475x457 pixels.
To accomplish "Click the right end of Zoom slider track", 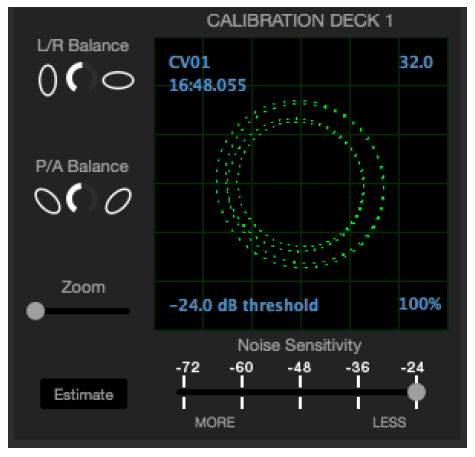I will [x=127, y=311].
